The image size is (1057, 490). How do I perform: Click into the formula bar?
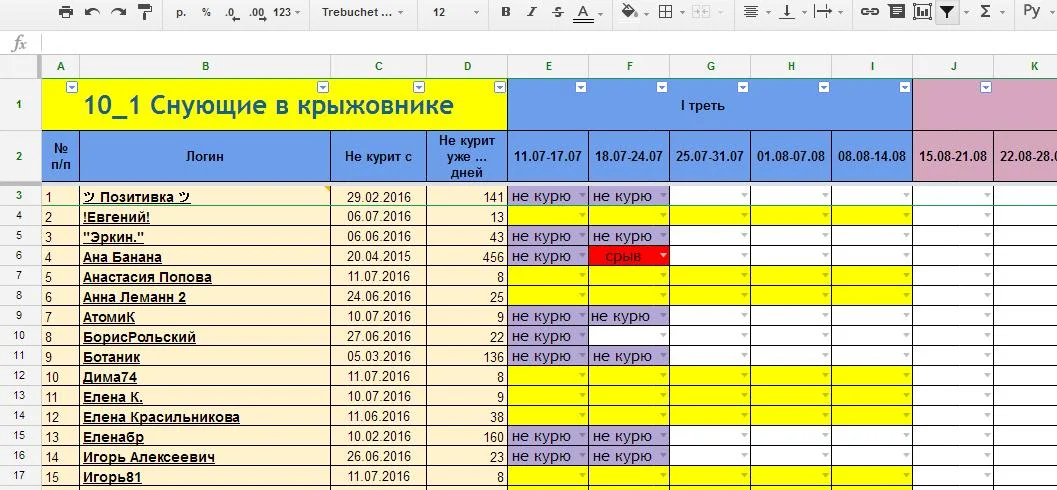pyautogui.click(x=547, y=44)
